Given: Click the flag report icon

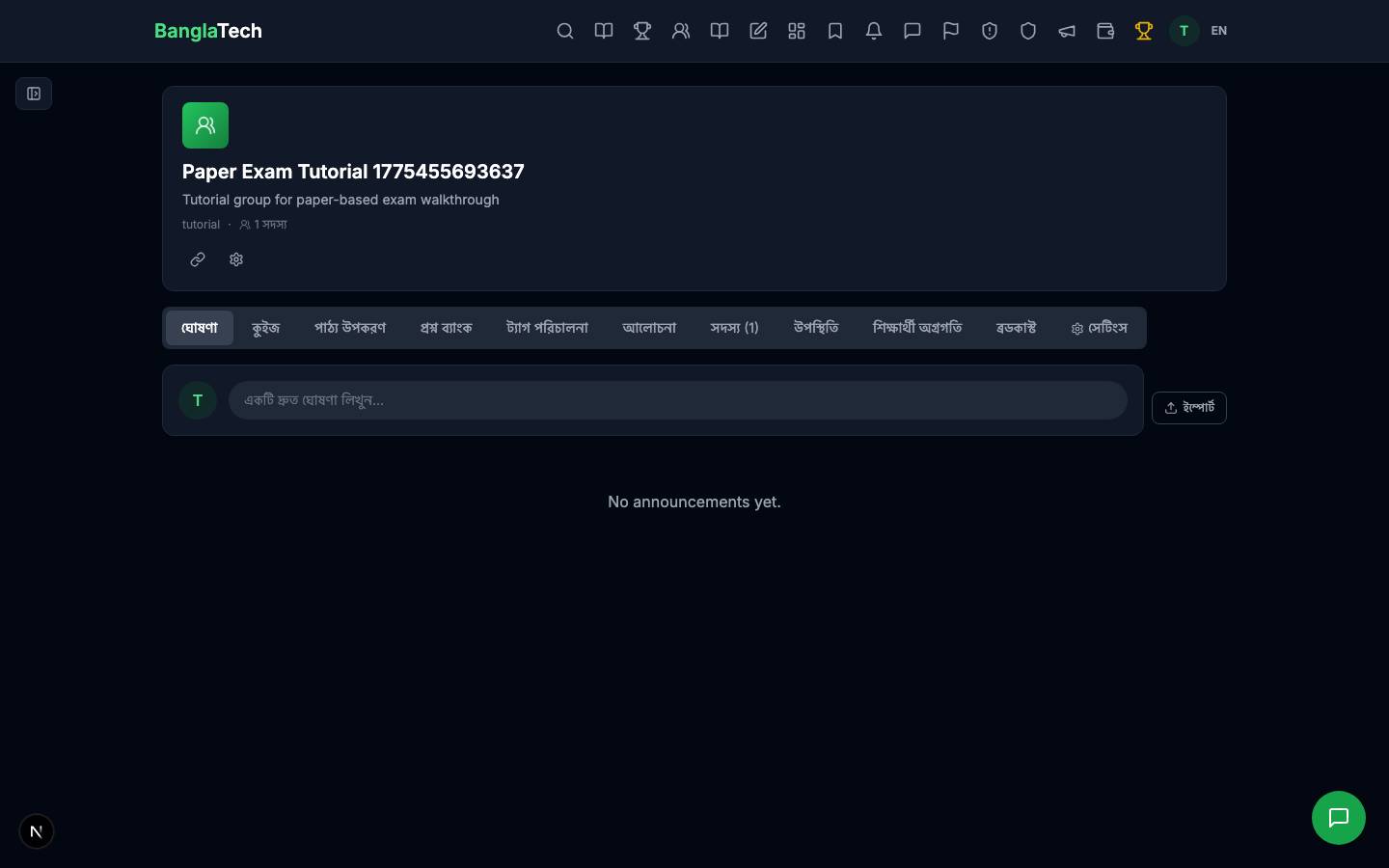Looking at the screenshot, I should (951, 31).
